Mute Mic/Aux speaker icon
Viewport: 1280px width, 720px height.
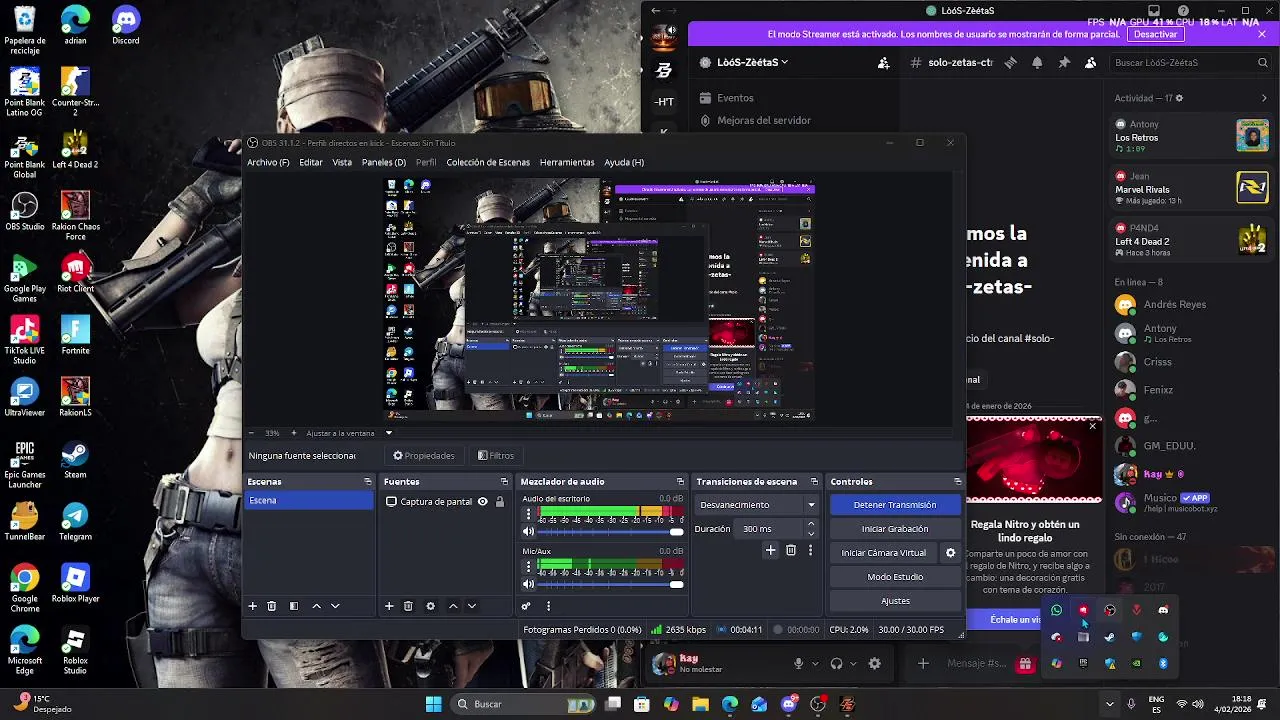(528, 584)
